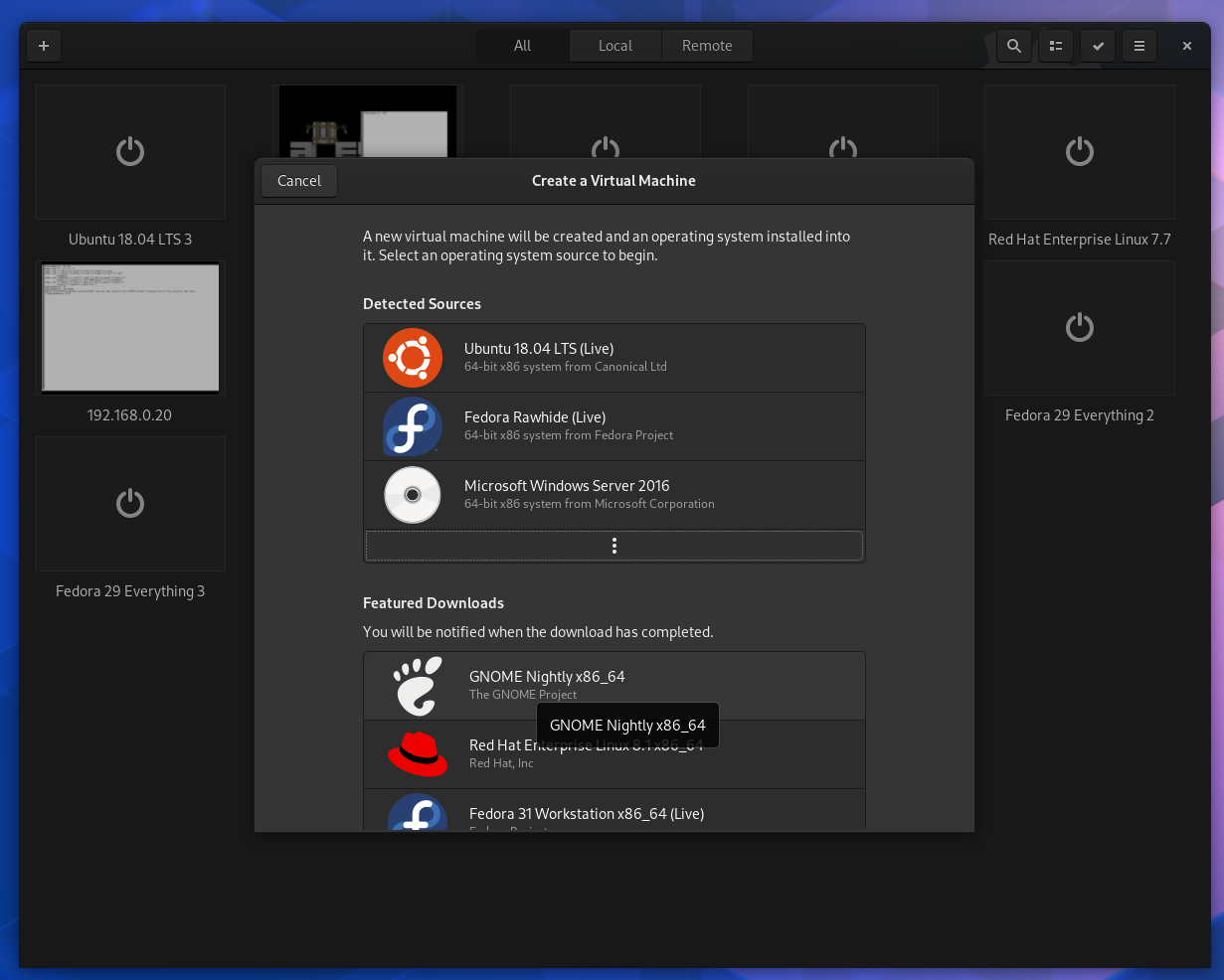Open the Fedora 29 Everything 2 machine

pos(1080,328)
